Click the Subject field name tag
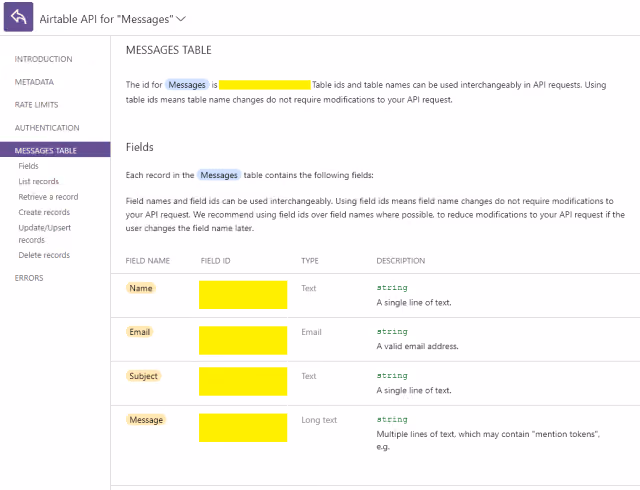 point(143,376)
